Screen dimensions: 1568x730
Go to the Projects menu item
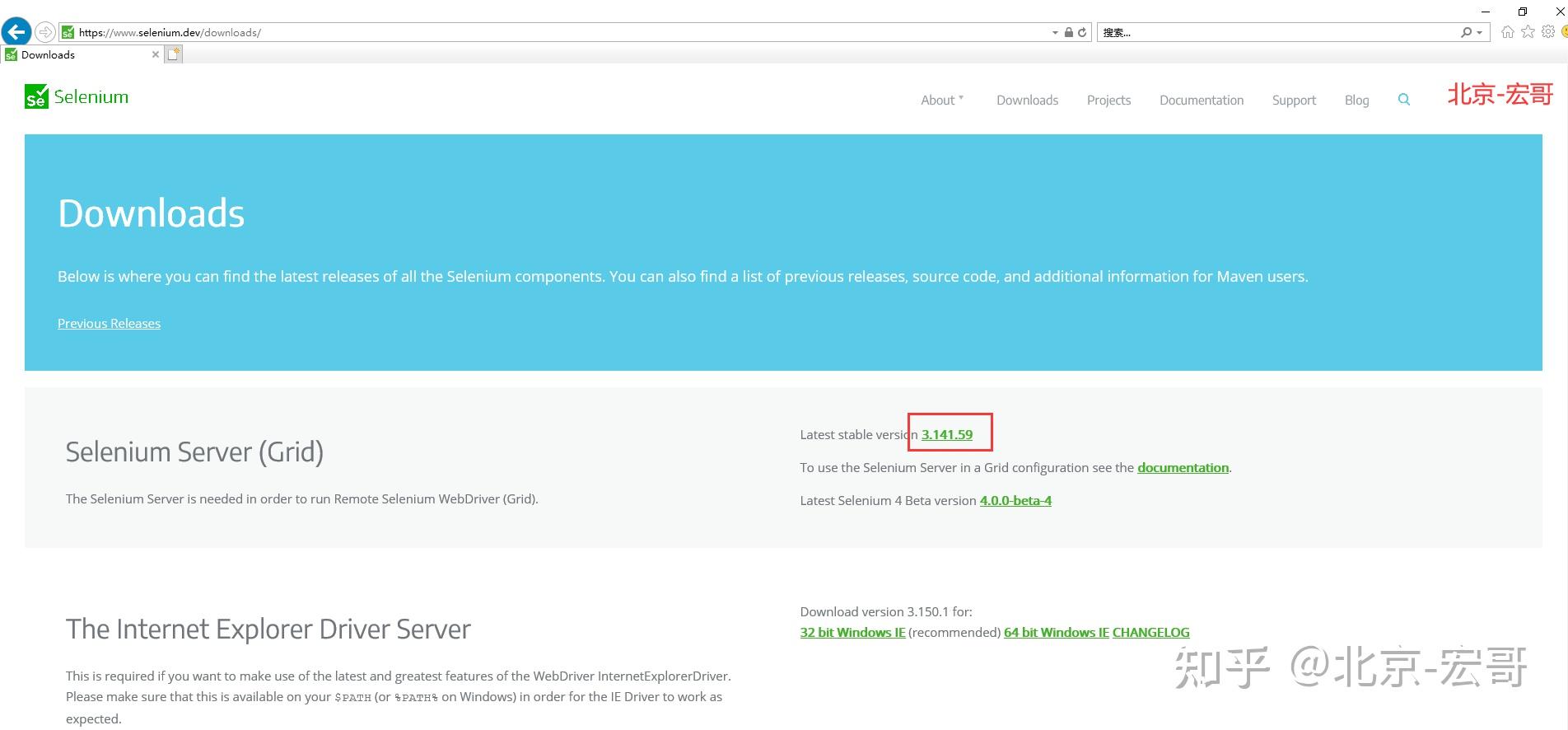[1108, 100]
